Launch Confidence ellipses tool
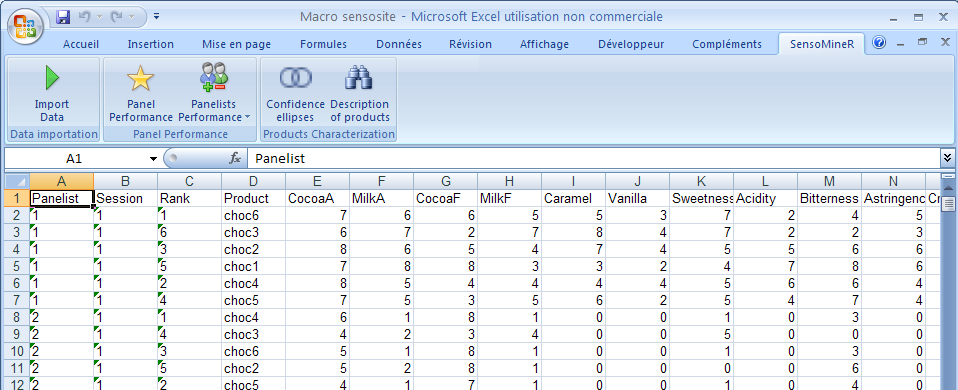958x390 pixels. (296, 78)
